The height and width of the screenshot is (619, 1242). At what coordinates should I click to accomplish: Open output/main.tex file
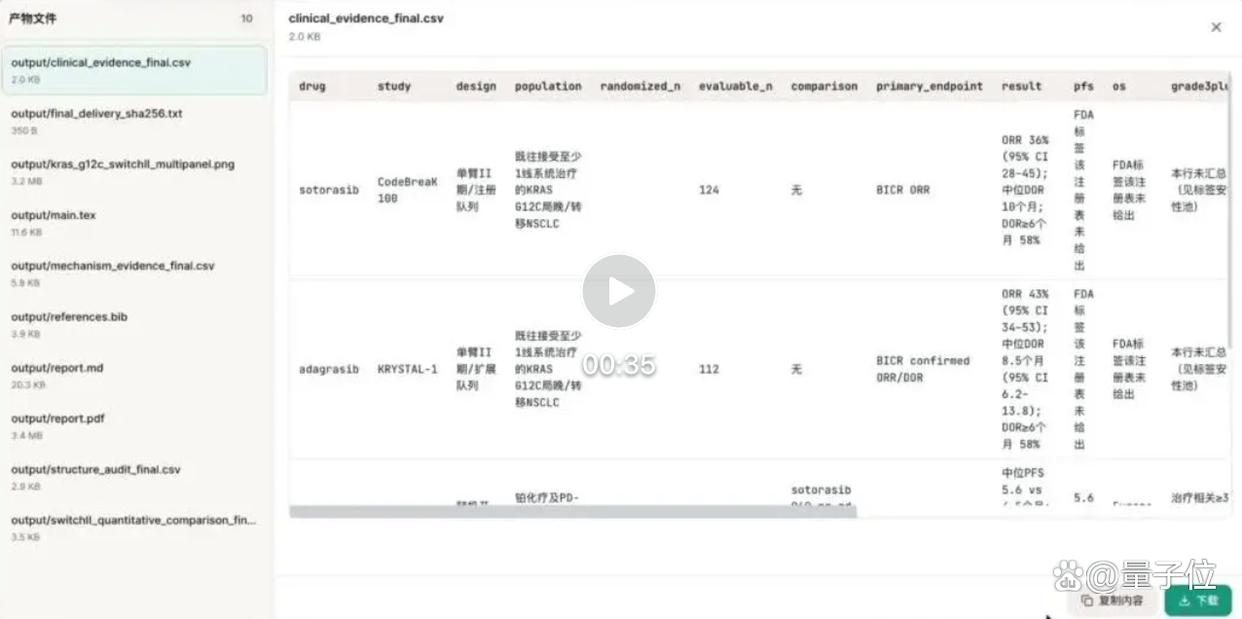pyautogui.click(x=134, y=223)
